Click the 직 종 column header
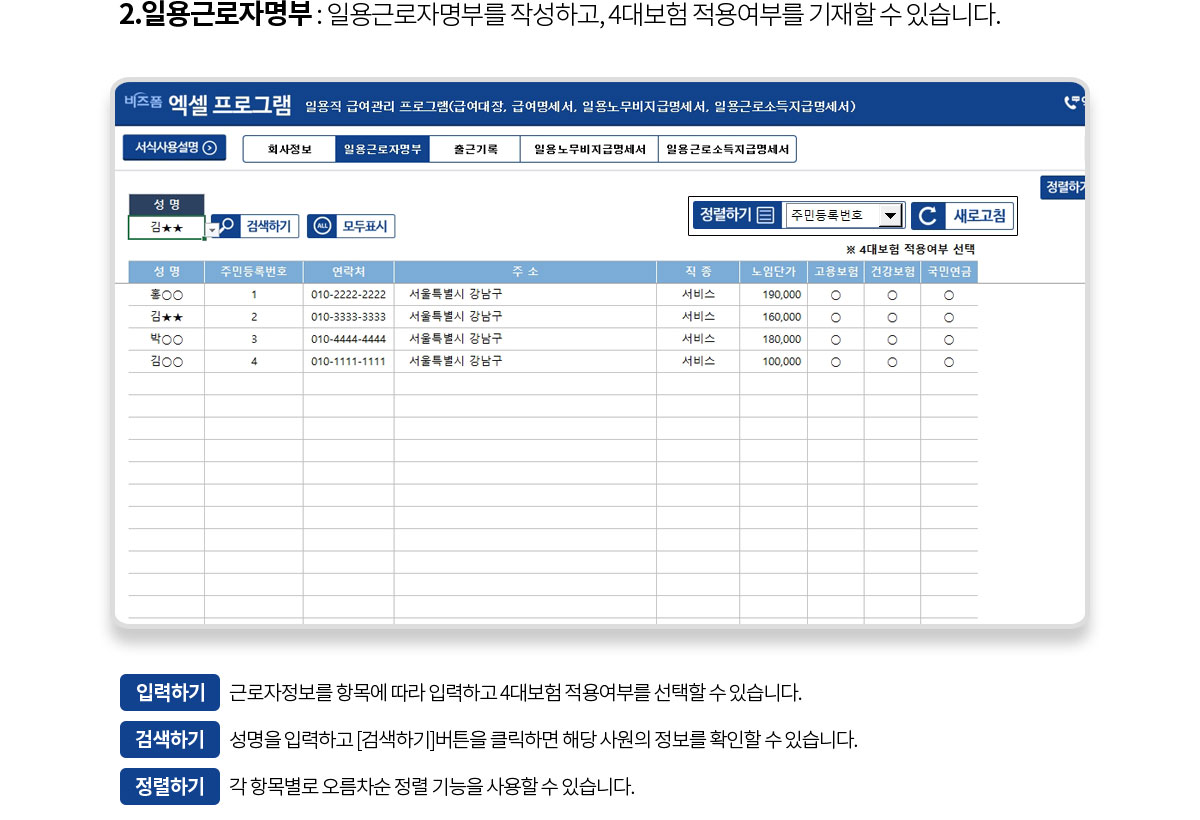Viewport: 1200px width, 820px height. (698, 272)
